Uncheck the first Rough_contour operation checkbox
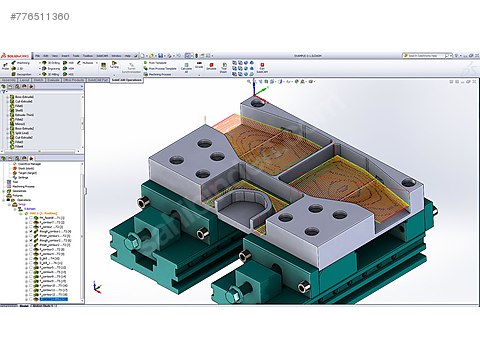Screen dimensions: 480x360 [x=31, y=231]
